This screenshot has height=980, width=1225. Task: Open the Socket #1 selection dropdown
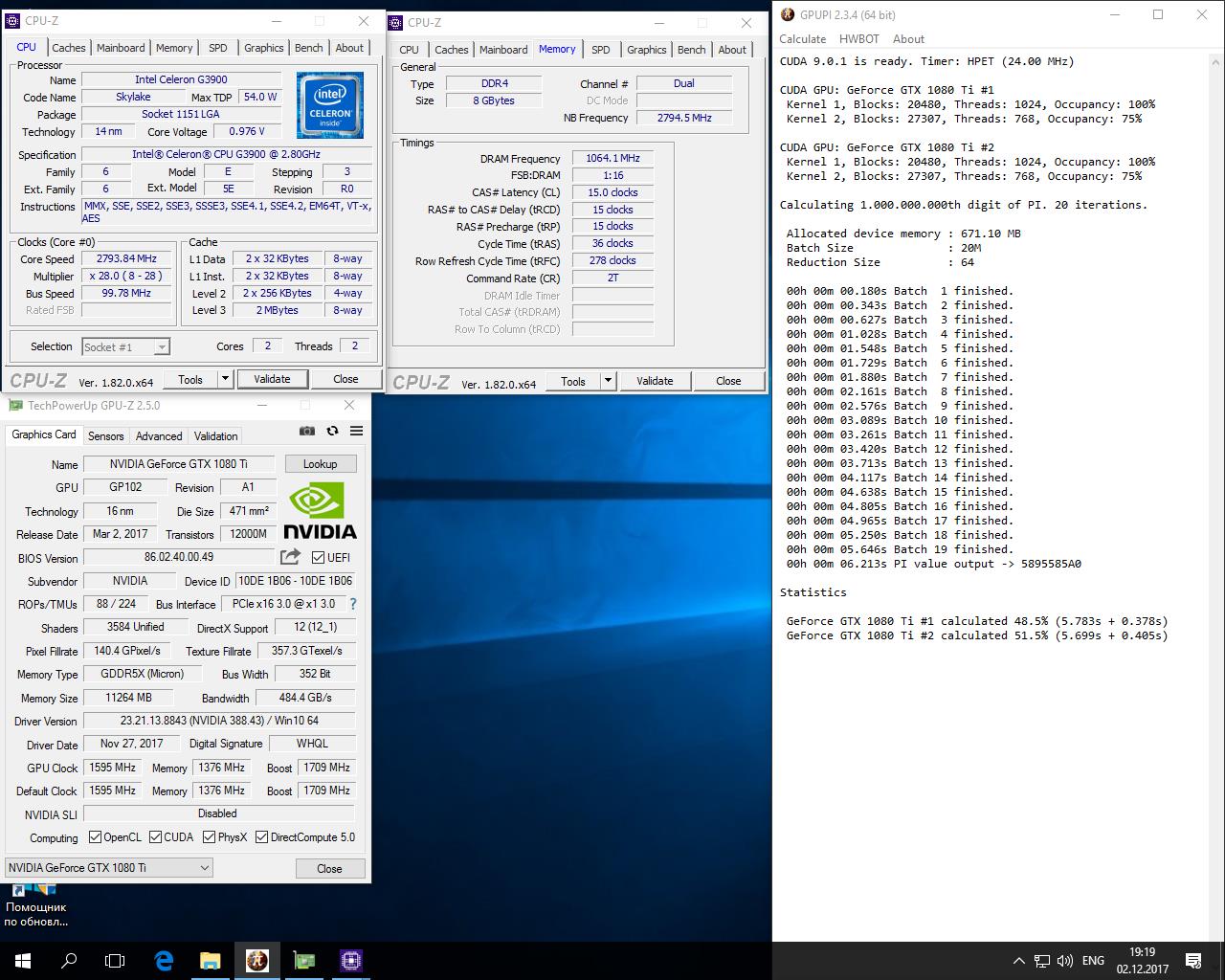pyautogui.click(x=125, y=346)
